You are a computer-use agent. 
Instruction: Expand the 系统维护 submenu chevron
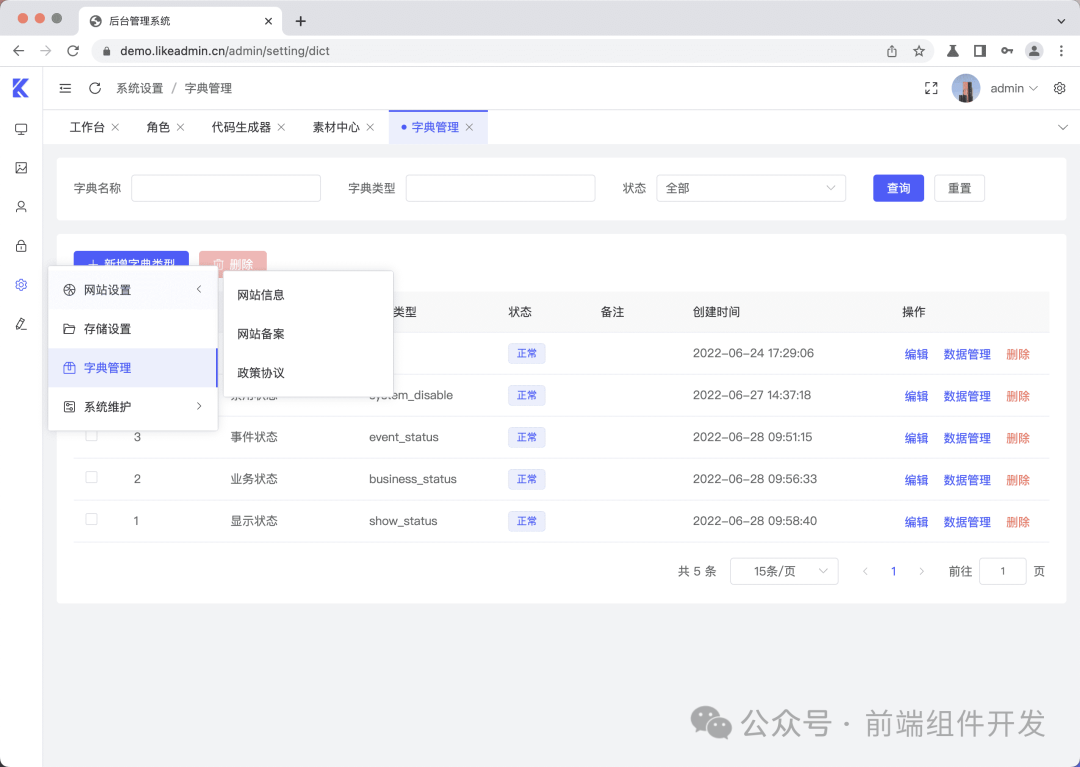click(x=198, y=407)
